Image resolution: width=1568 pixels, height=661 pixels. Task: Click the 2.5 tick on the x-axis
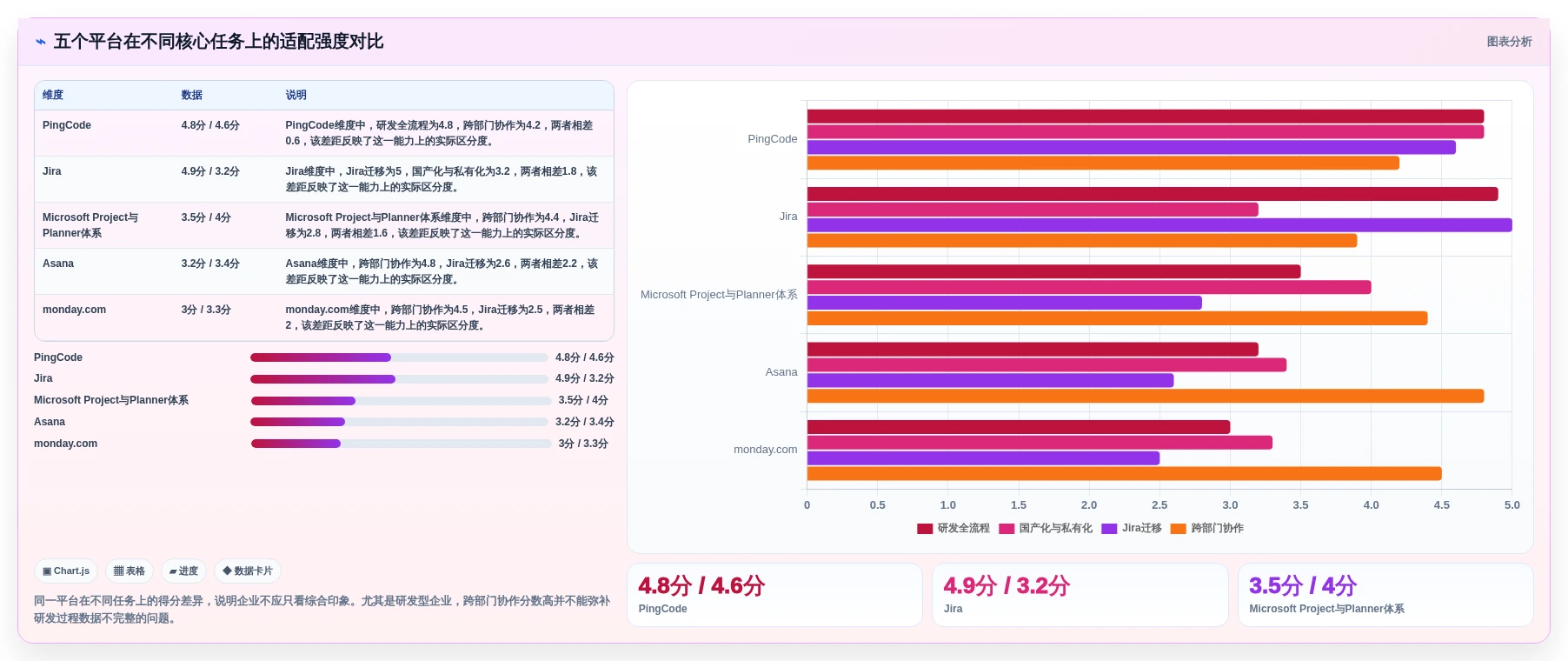pyautogui.click(x=1159, y=505)
